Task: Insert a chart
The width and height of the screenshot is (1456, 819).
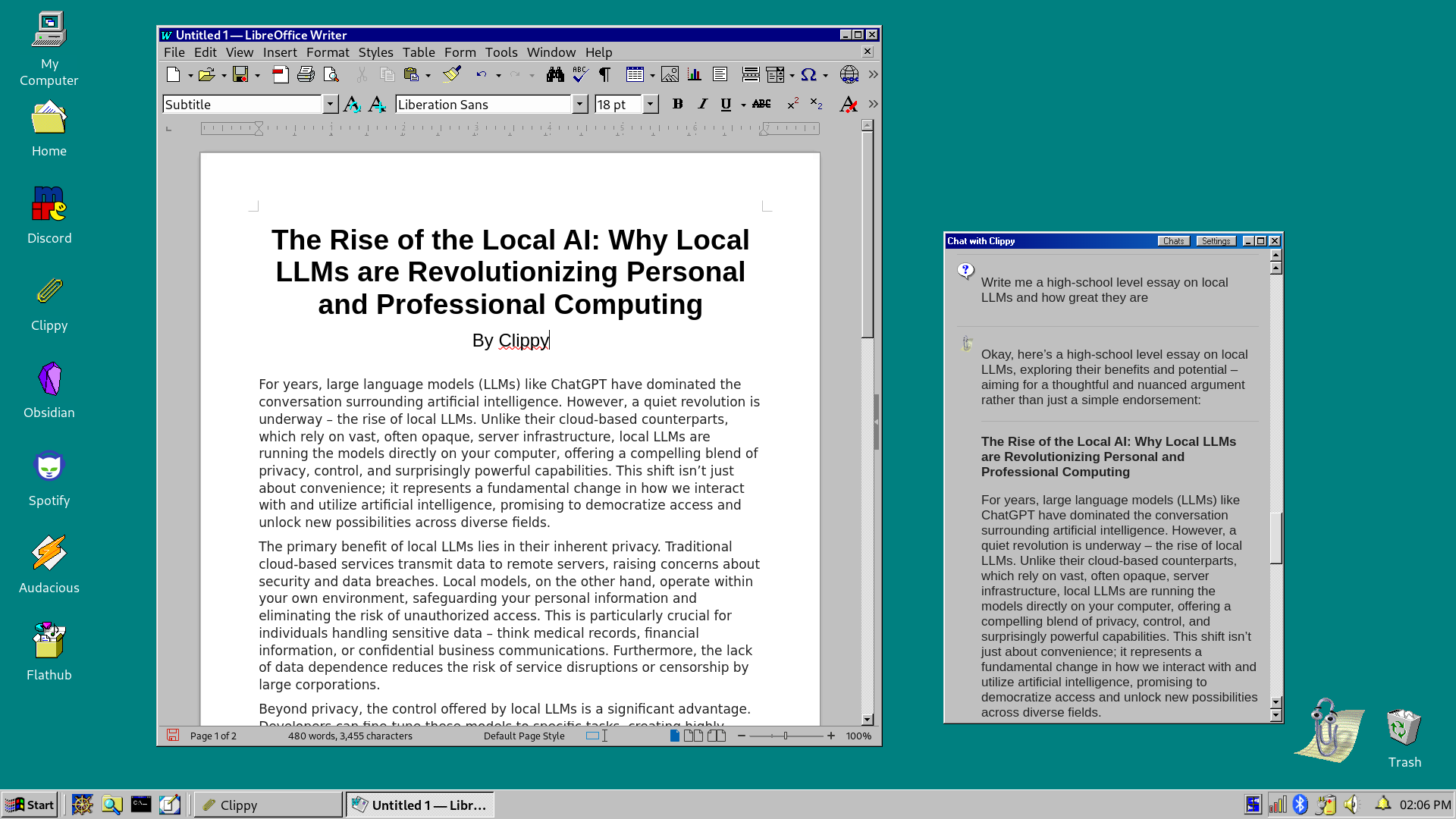Action: [x=695, y=74]
